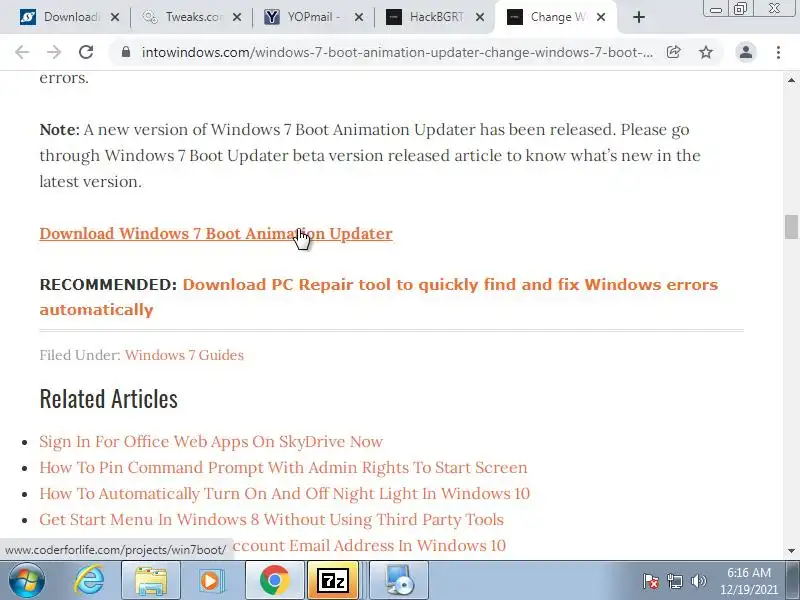Open the Account Email Address In Windows 10 article
This screenshot has height=600, width=800.
(369, 546)
